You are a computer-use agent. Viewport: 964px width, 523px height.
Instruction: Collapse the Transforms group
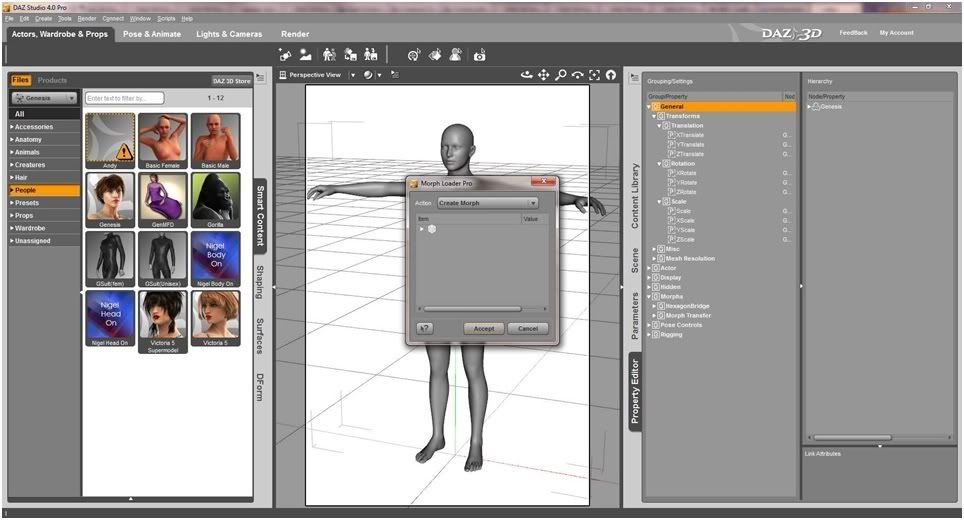654,116
